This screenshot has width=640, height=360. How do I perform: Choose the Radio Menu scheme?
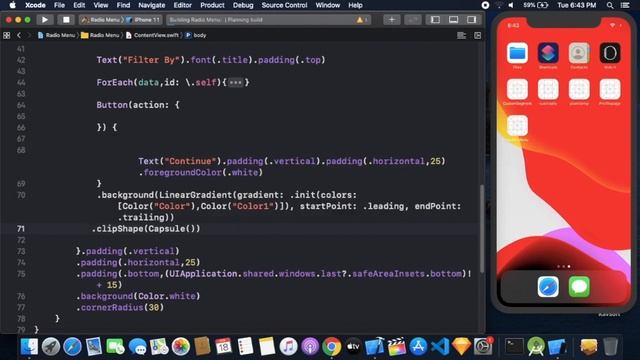click(x=102, y=20)
